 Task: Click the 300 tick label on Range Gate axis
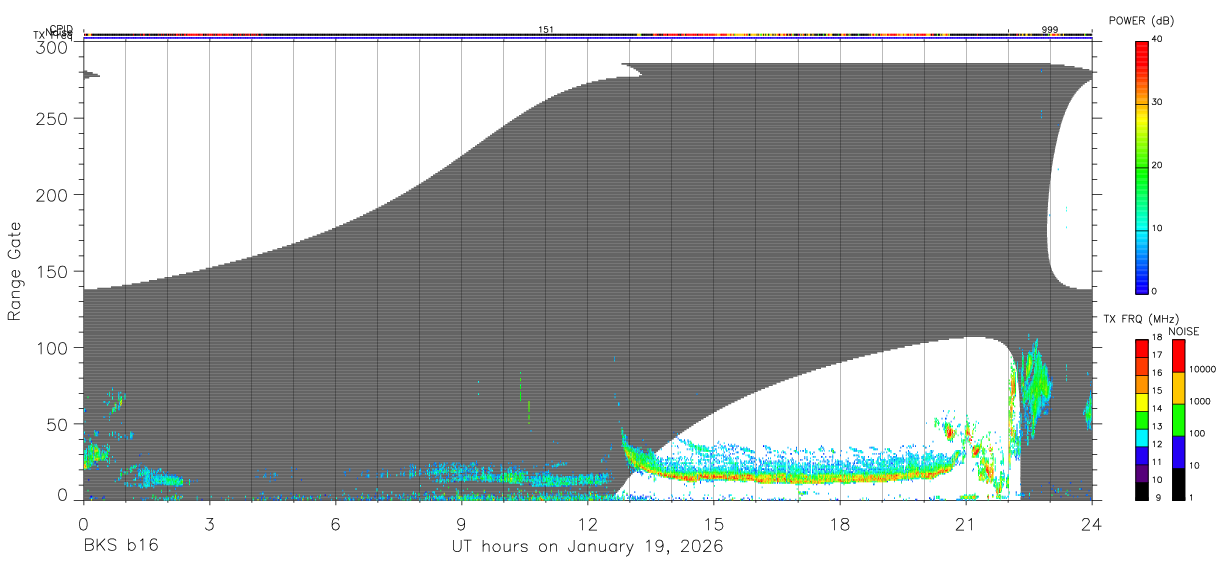[53, 48]
